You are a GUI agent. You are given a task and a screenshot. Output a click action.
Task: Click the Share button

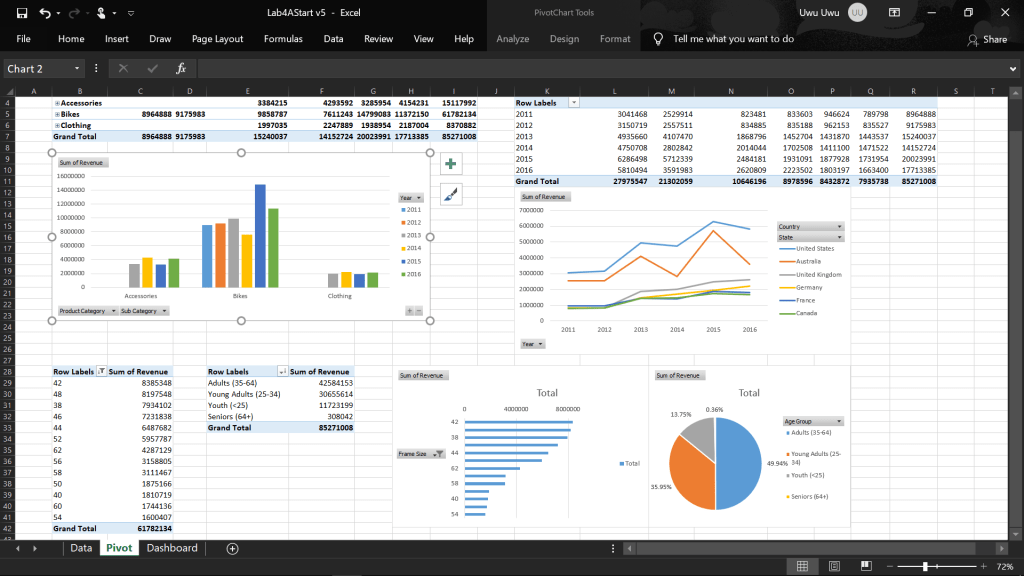987,39
